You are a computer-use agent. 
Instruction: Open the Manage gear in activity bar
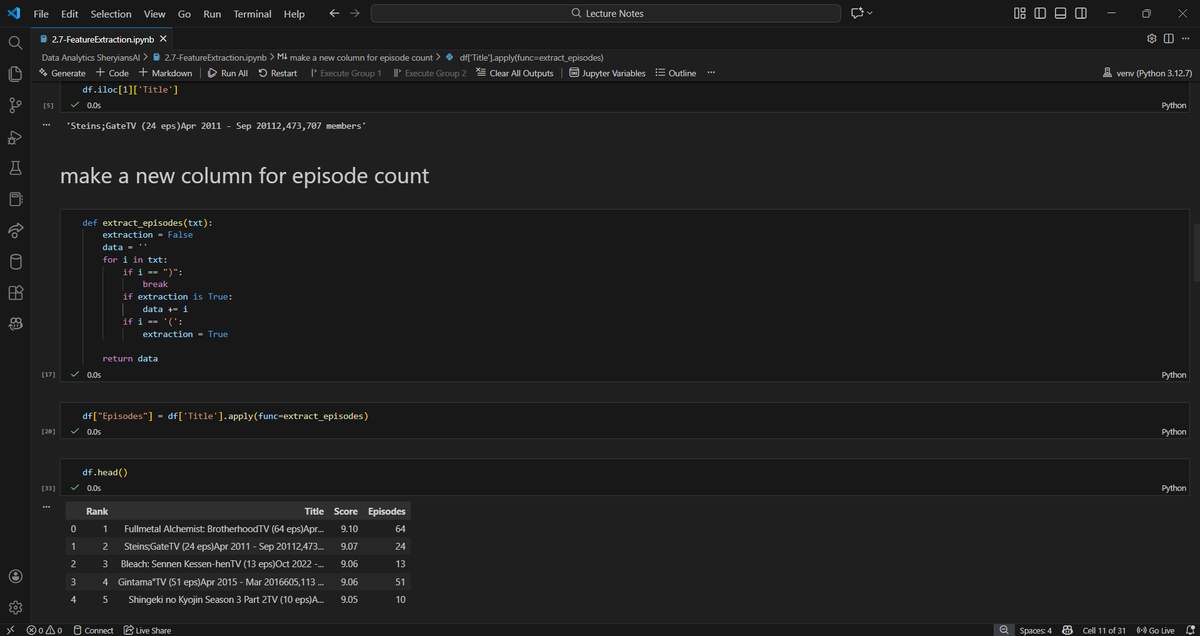tap(15, 607)
